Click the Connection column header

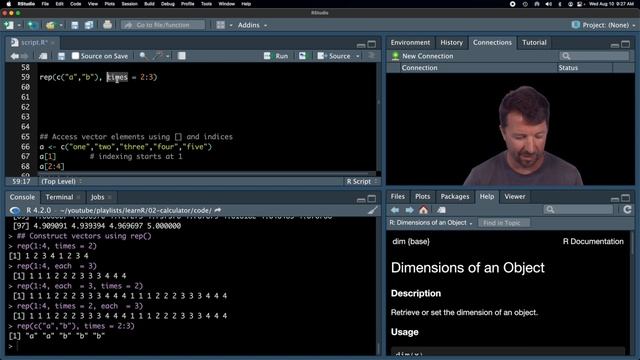419,68
